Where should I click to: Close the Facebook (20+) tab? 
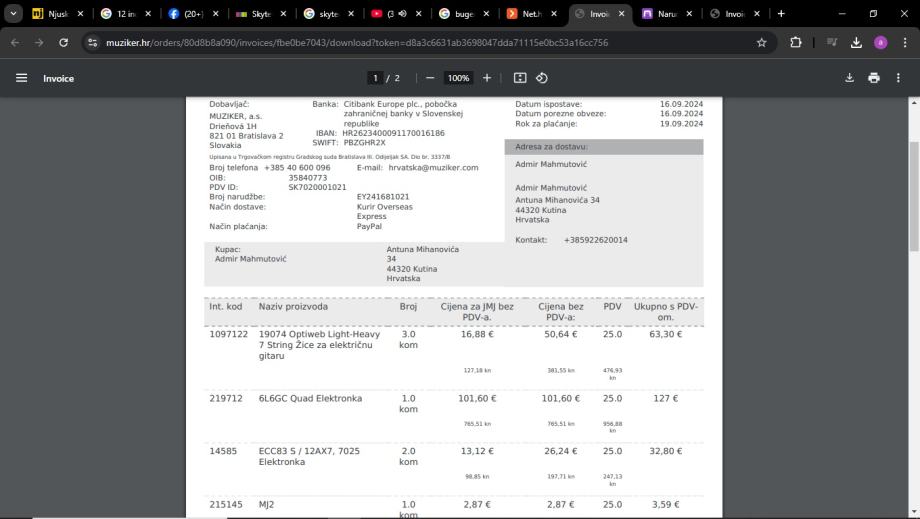click(215, 13)
